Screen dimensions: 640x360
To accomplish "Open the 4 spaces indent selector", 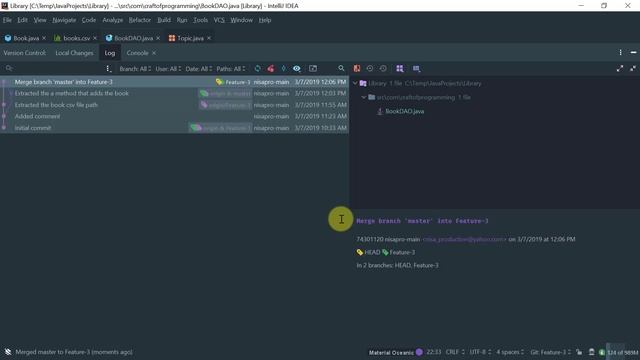I will 510,352.
